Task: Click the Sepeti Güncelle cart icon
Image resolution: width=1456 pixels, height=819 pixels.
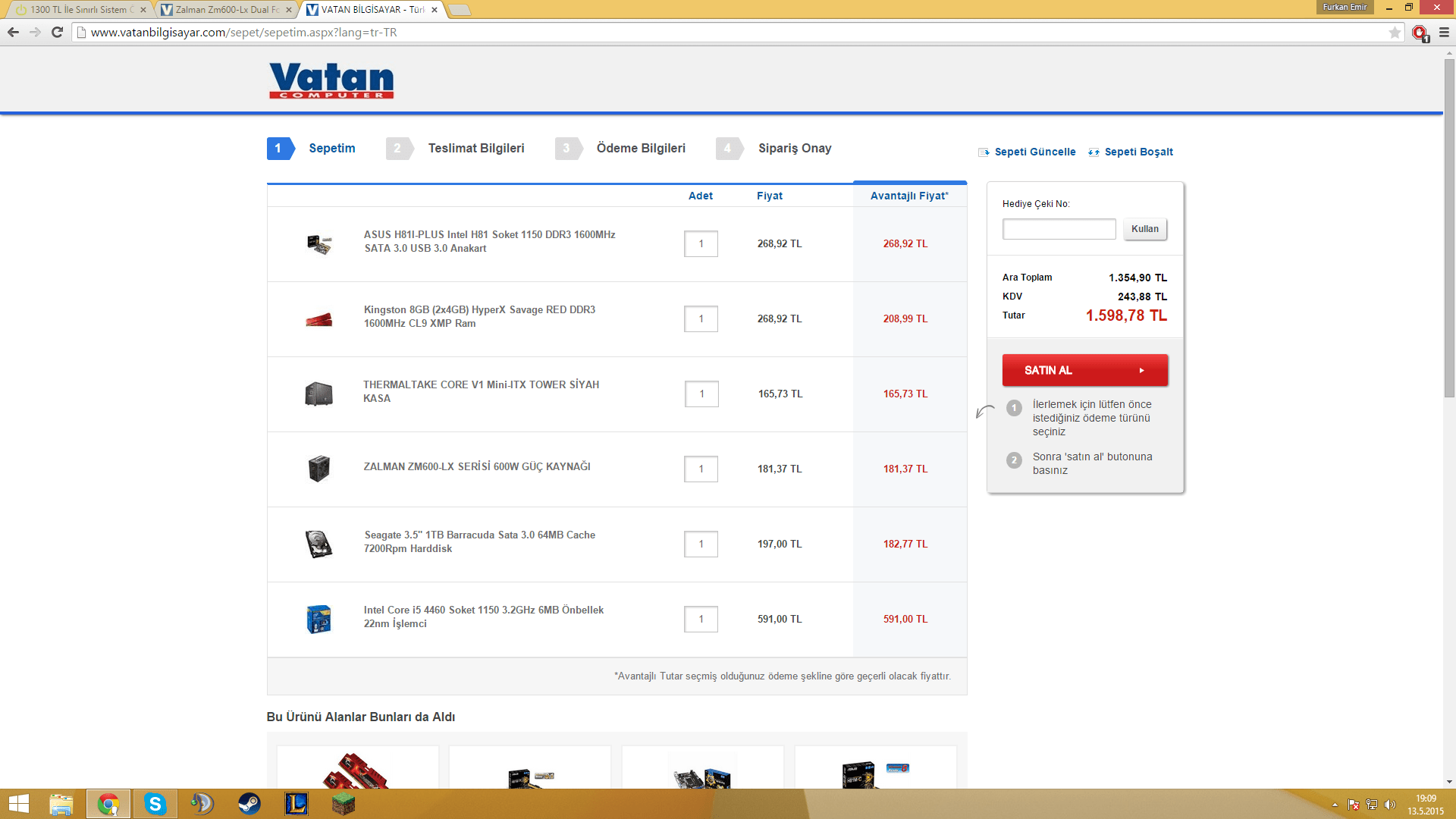Action: tap(984, 152)
